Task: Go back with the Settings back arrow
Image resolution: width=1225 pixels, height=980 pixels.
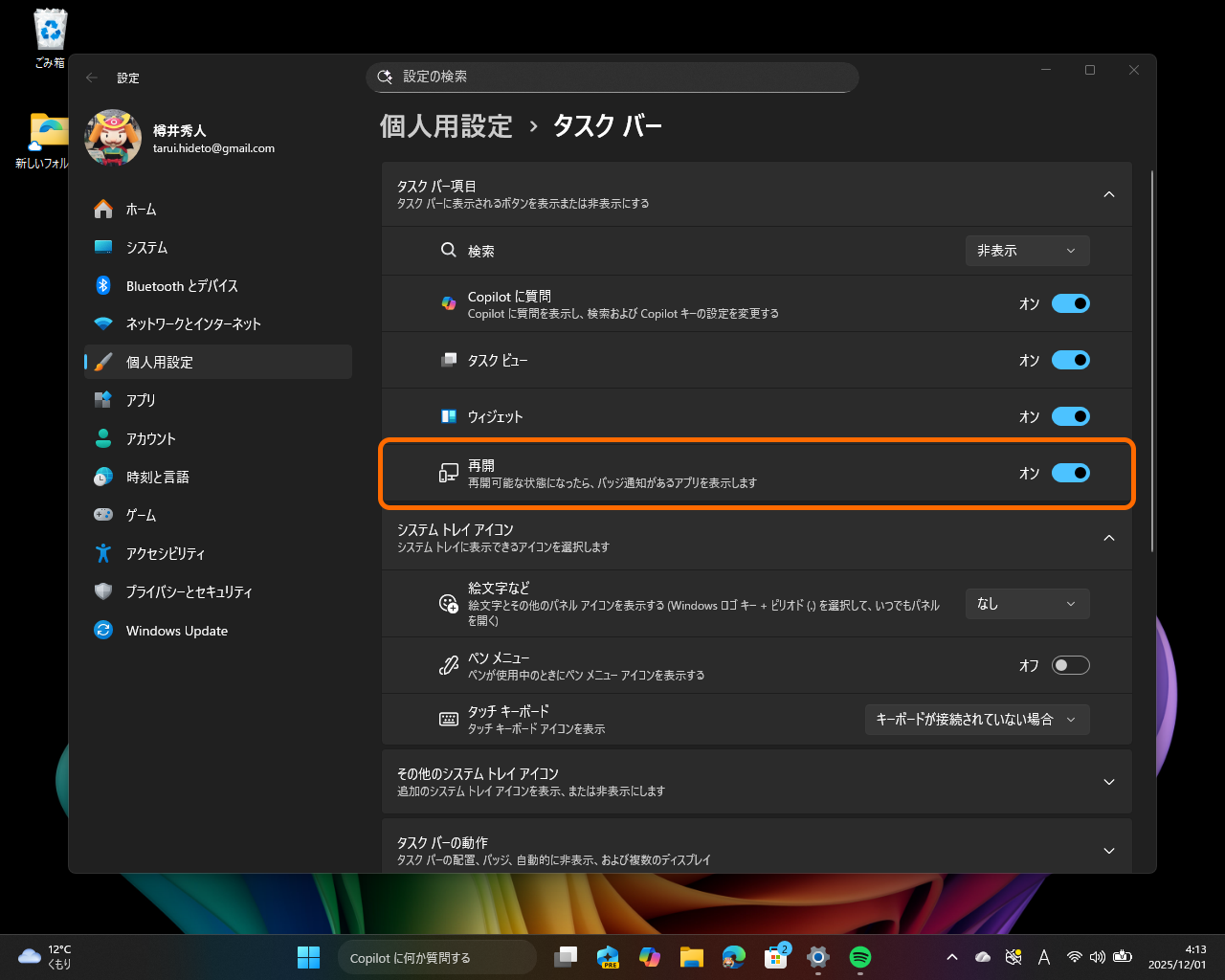Action: [x=92, y=78]
